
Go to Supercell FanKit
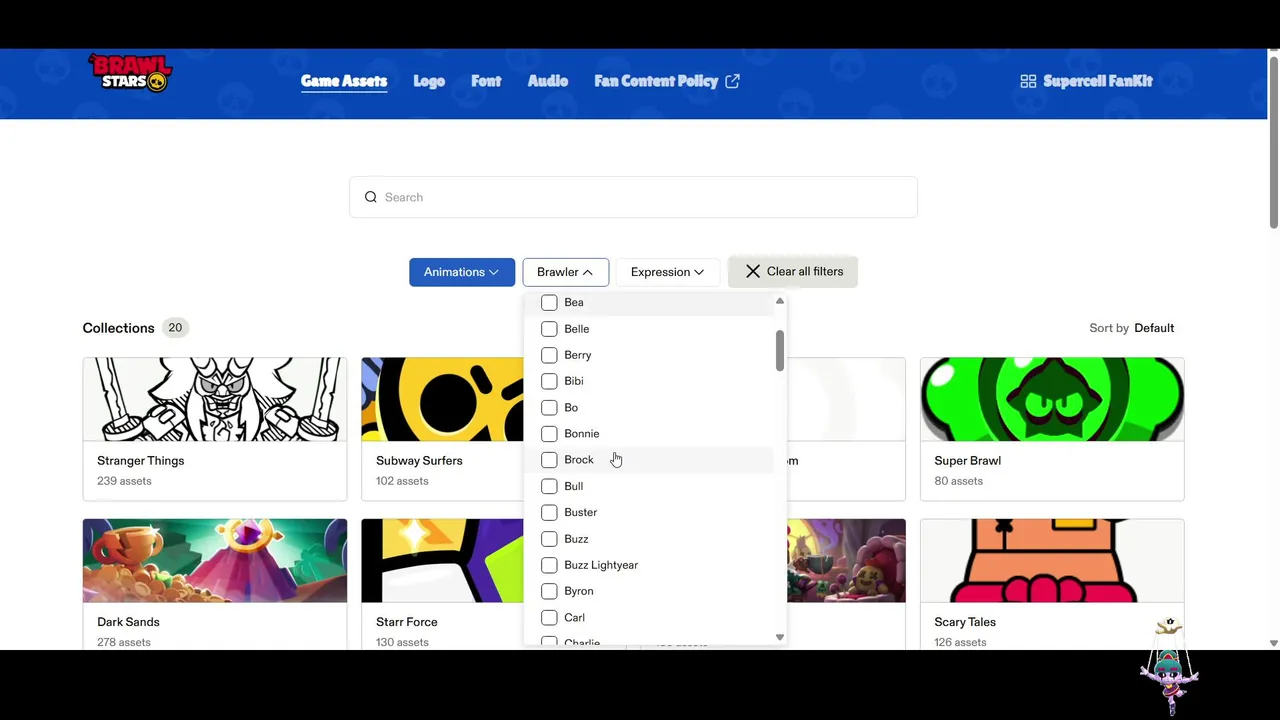(x=1086, y=81)
